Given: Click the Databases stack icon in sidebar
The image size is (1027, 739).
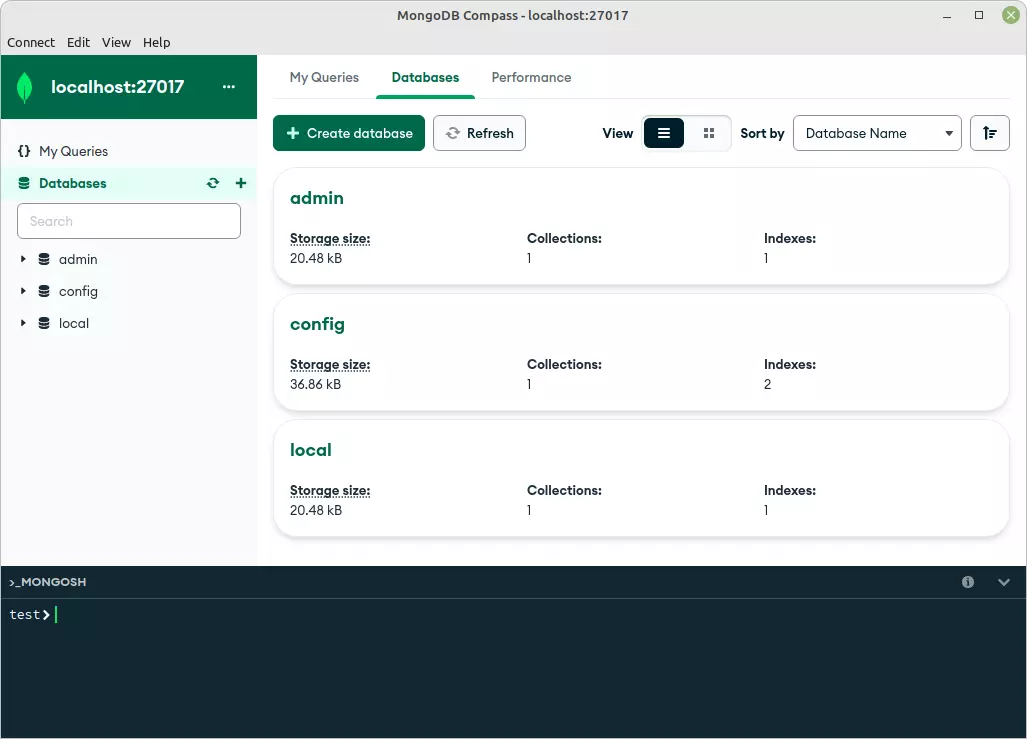Looking at the screenshot, I should 24,183.
